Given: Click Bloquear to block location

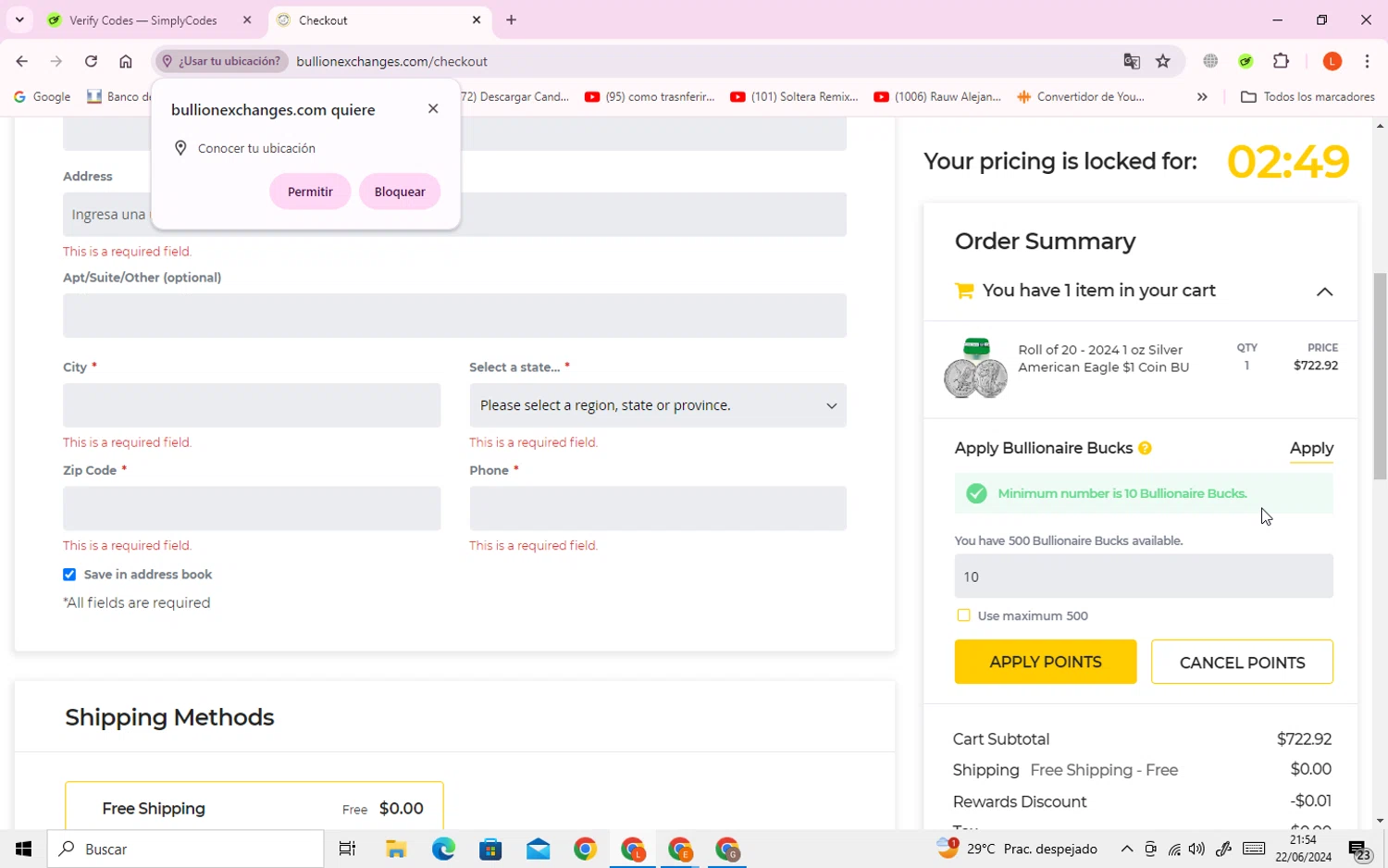Looking at the screenshot, I should pos(400,192).
